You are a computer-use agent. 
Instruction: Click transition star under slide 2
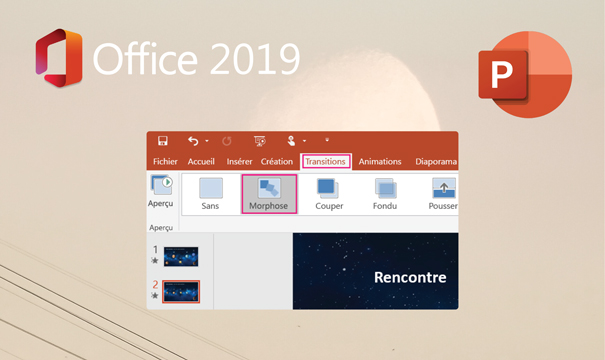pyautogui.click(x=155, y=296)
